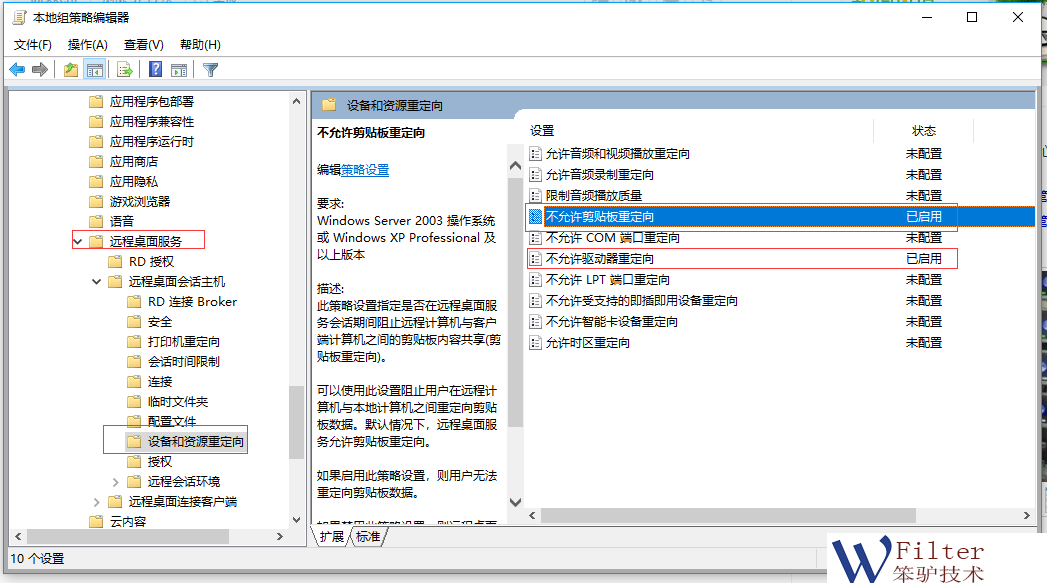Expand the 远程桌面连接客户端 node
The image size is (1047, 583).
point(96,501)
